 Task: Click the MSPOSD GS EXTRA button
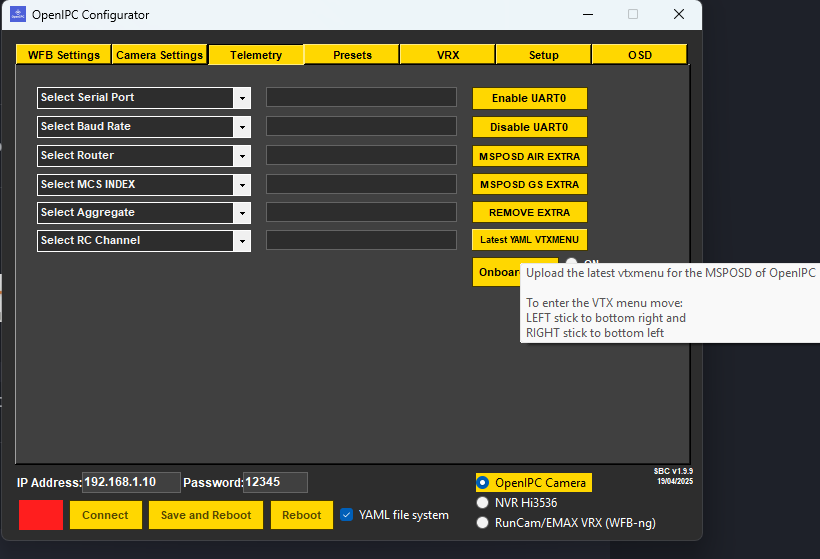[x=529, y=185]
